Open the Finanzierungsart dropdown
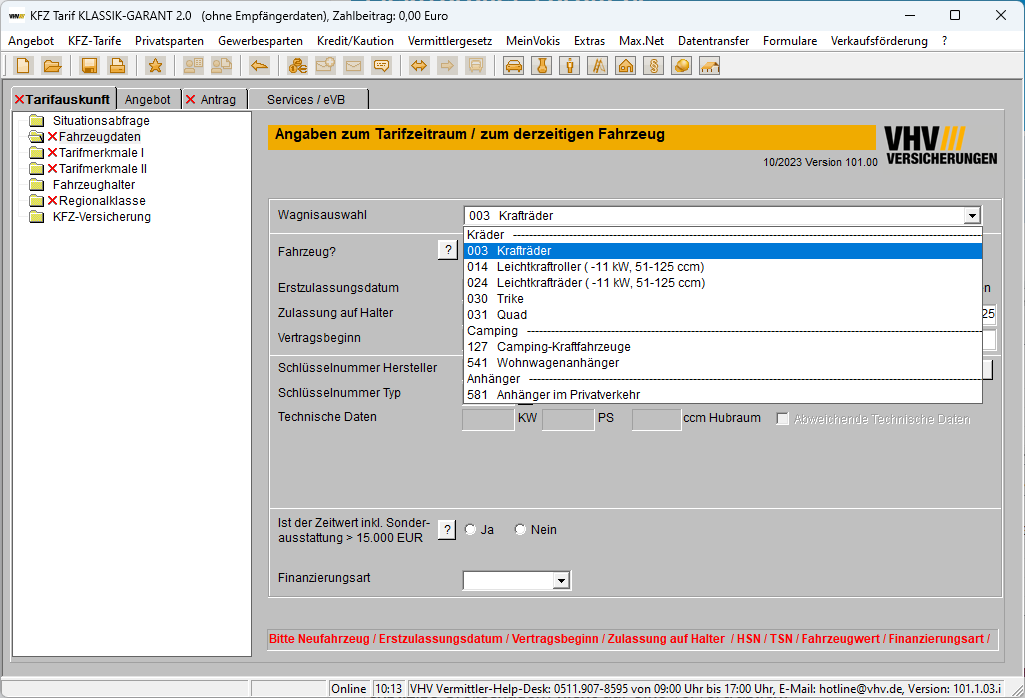Image resolution: width=1025 pixels, height=698 pixels. click(561, 580)
